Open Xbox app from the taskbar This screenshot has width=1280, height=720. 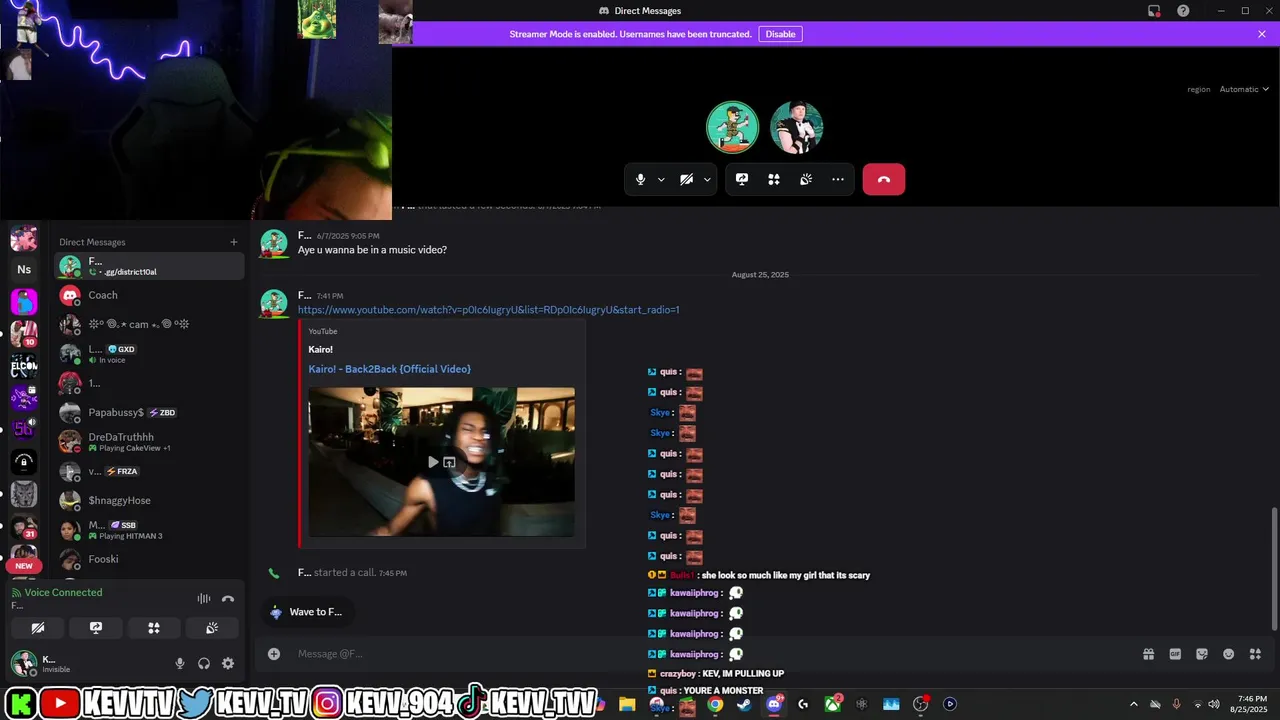coord(832,704)
